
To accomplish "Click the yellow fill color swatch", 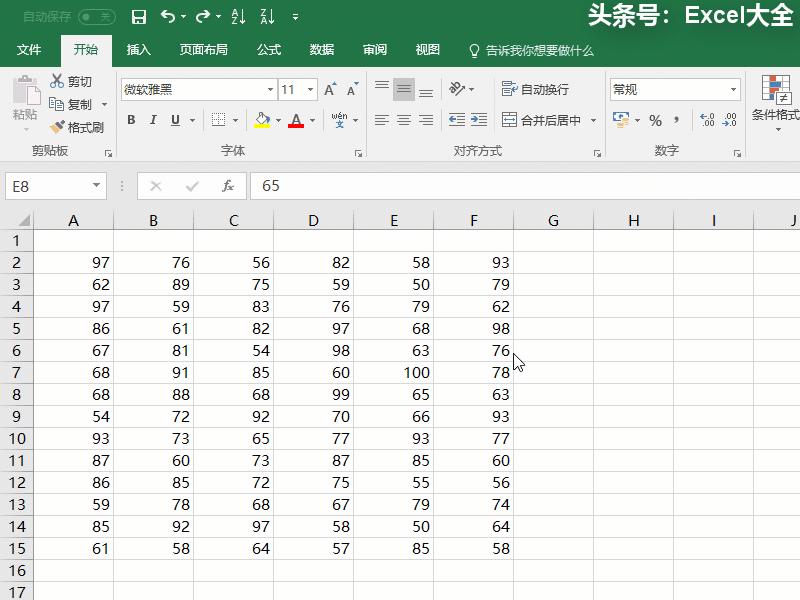I will (x=262, y=120).
